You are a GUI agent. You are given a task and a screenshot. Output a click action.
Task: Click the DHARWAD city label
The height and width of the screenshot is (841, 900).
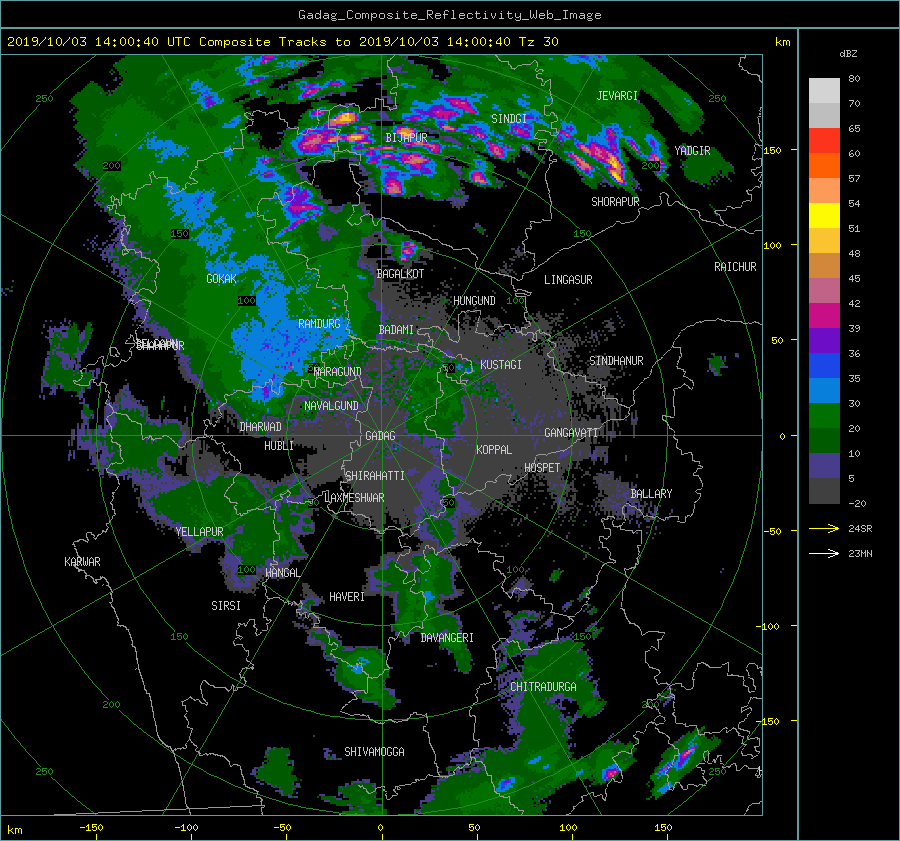pyautogui.click(x=261, y=427)
